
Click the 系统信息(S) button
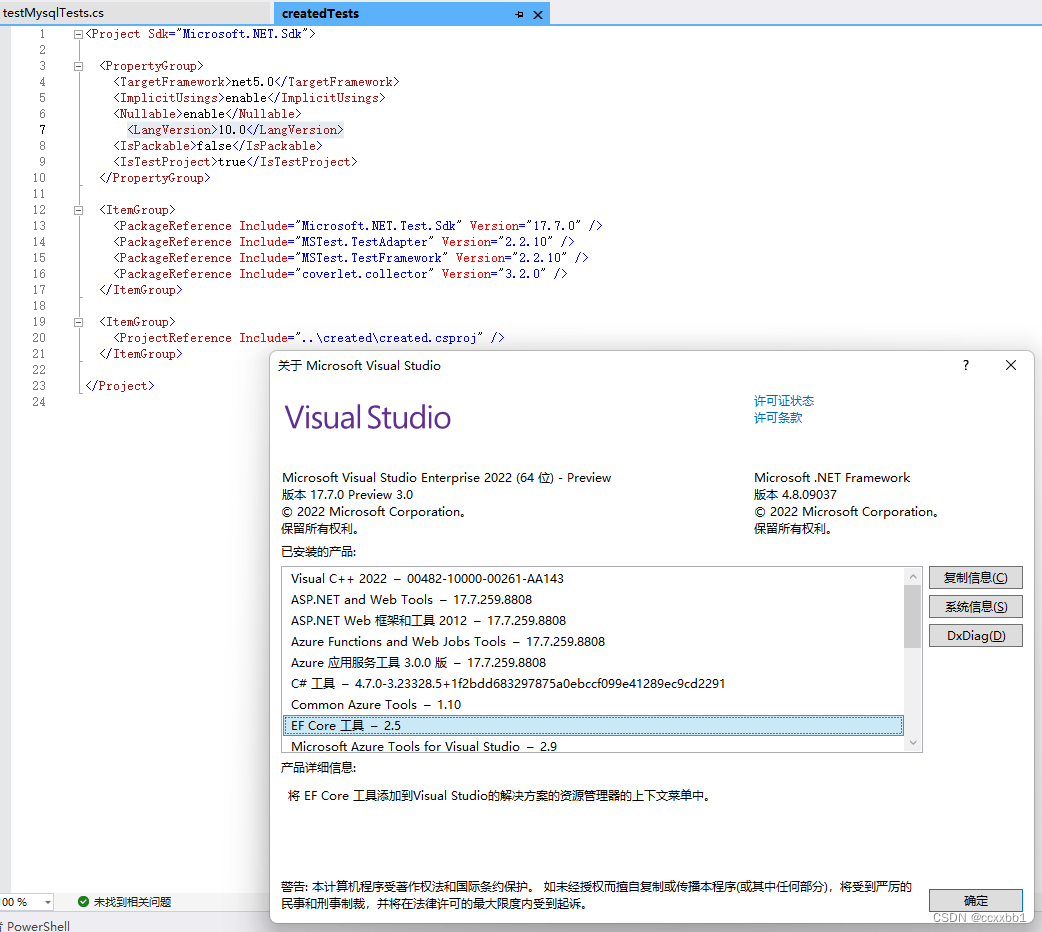(x=976, y=606)
